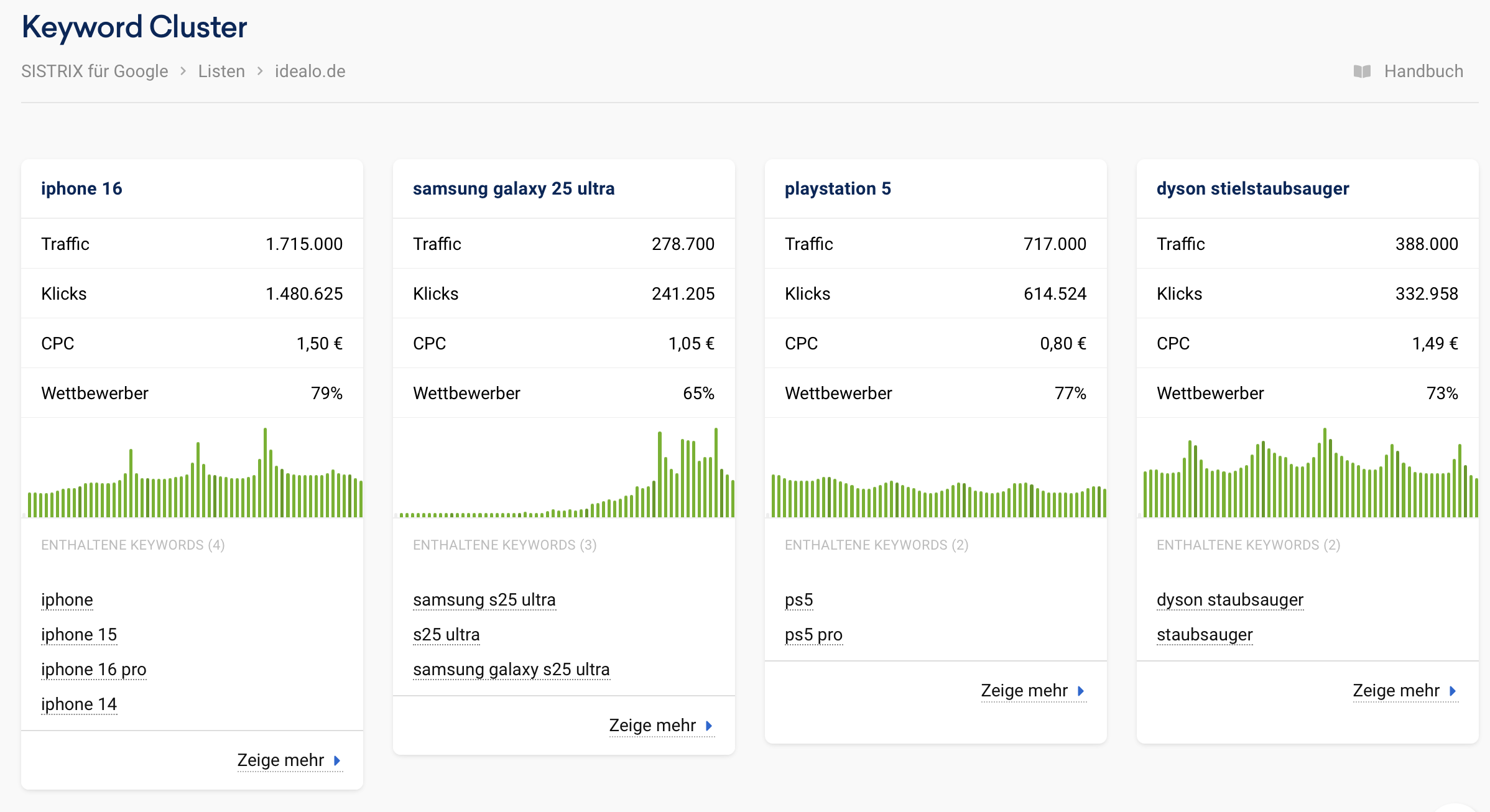The height and width of the screenshot is (812, 1490).
Task: Click Traffic value 1.715.000
Action: (304, 244)
